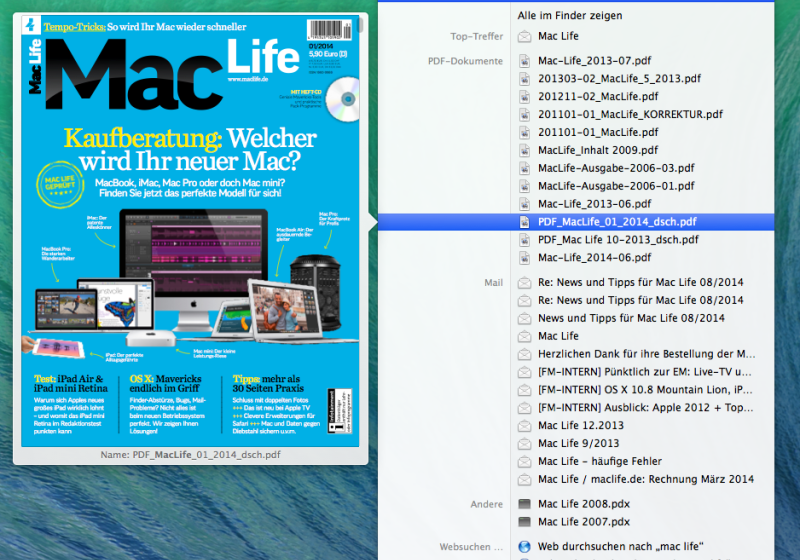Open first Re: News und Tipps 08/2014 mail
The image size is (800, 560).
tap(642, 282)
